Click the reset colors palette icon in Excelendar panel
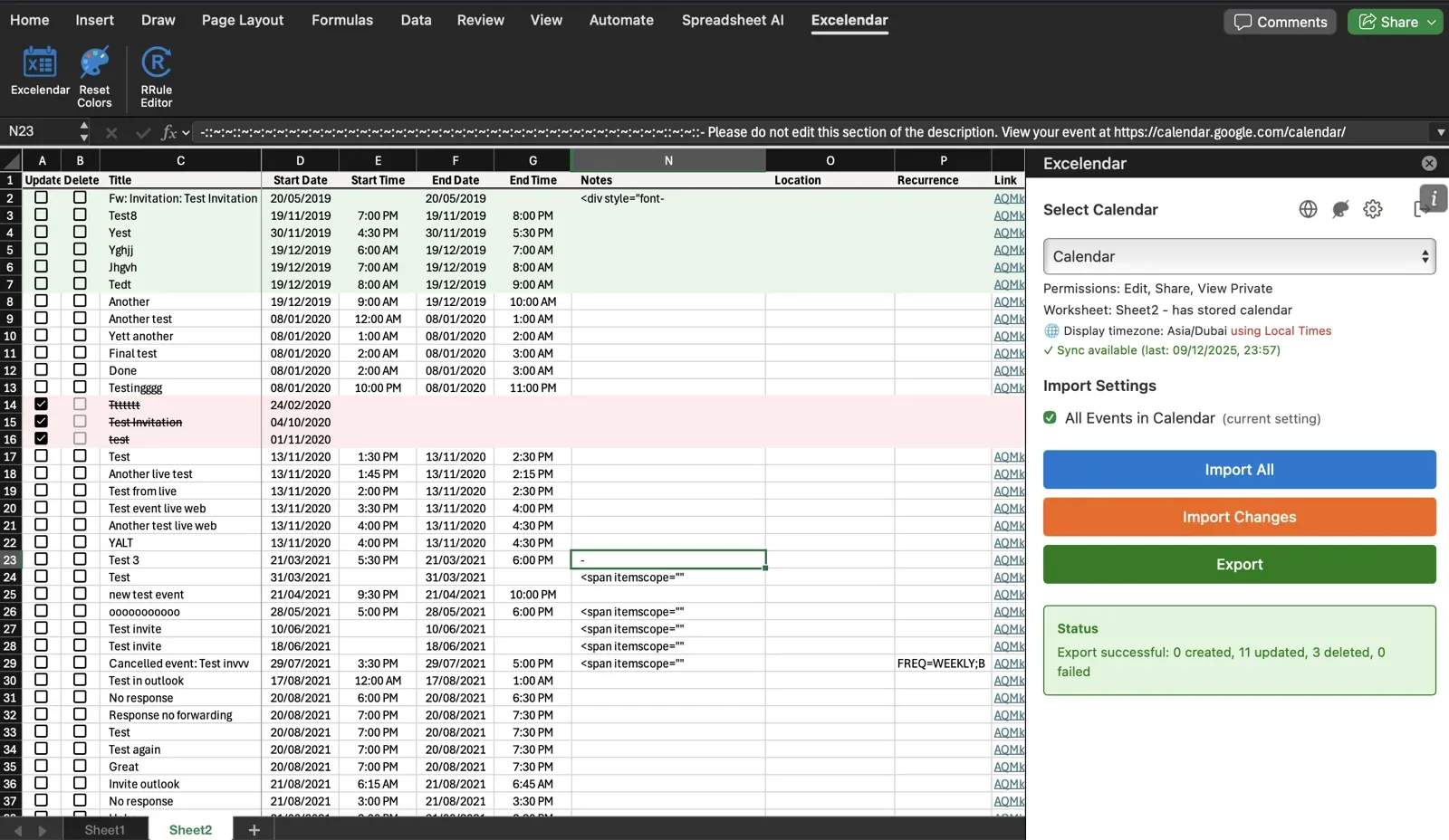 [x=1340, y=209]
